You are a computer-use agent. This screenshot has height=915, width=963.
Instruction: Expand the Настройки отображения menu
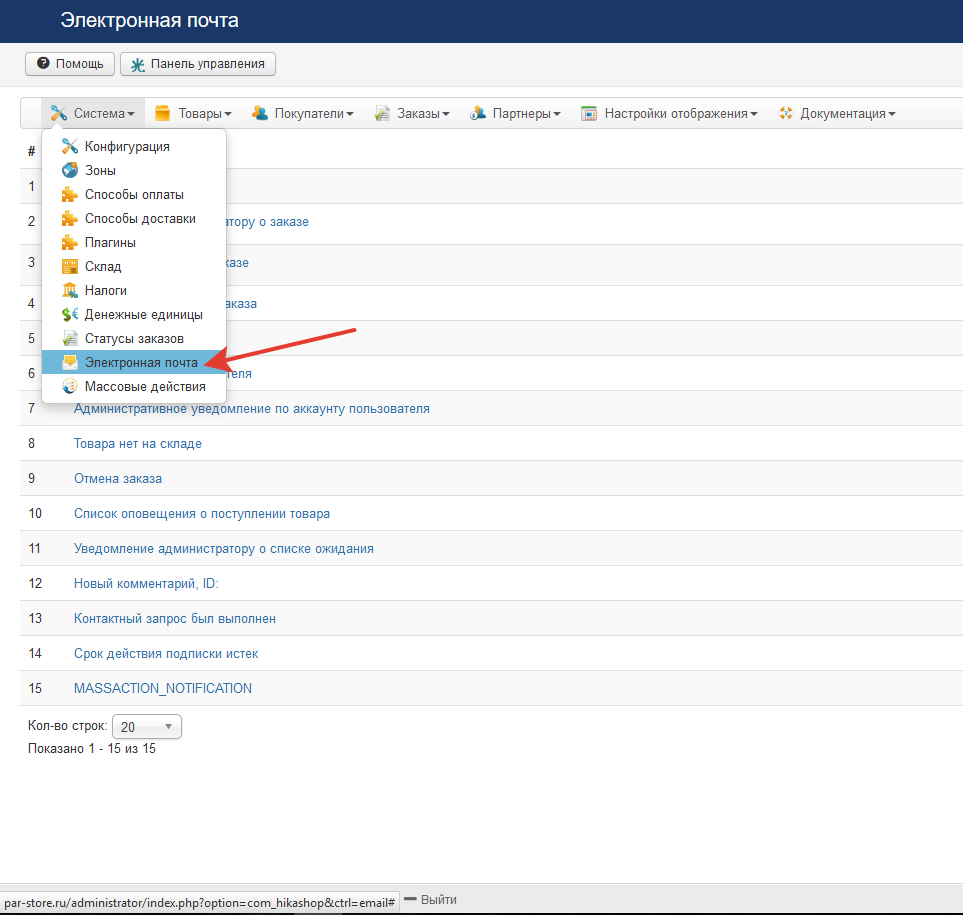pyautogui.click(x=669, y=114)
